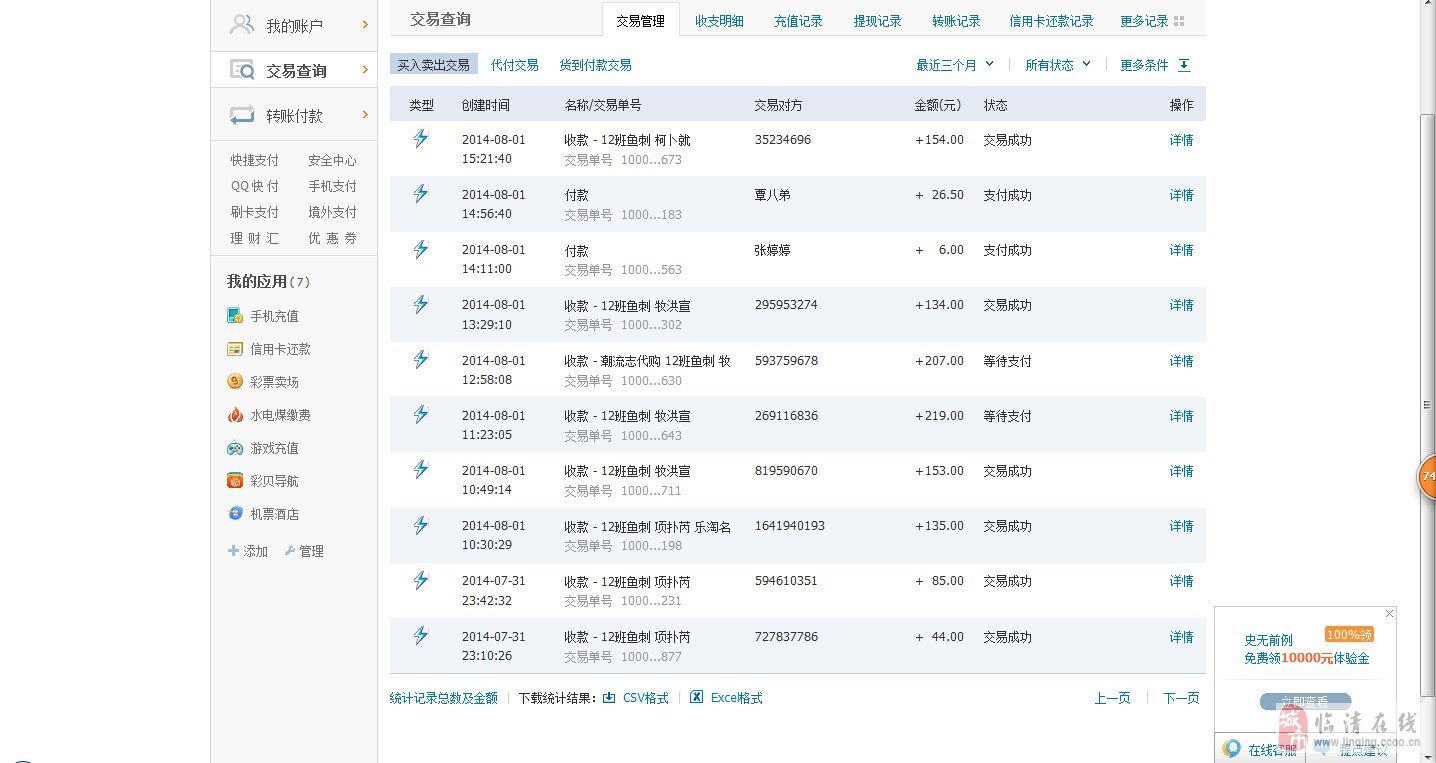
Task: Click the 交易查询 magnifier icon in sidebar
Action: click(x=242, y=70)
